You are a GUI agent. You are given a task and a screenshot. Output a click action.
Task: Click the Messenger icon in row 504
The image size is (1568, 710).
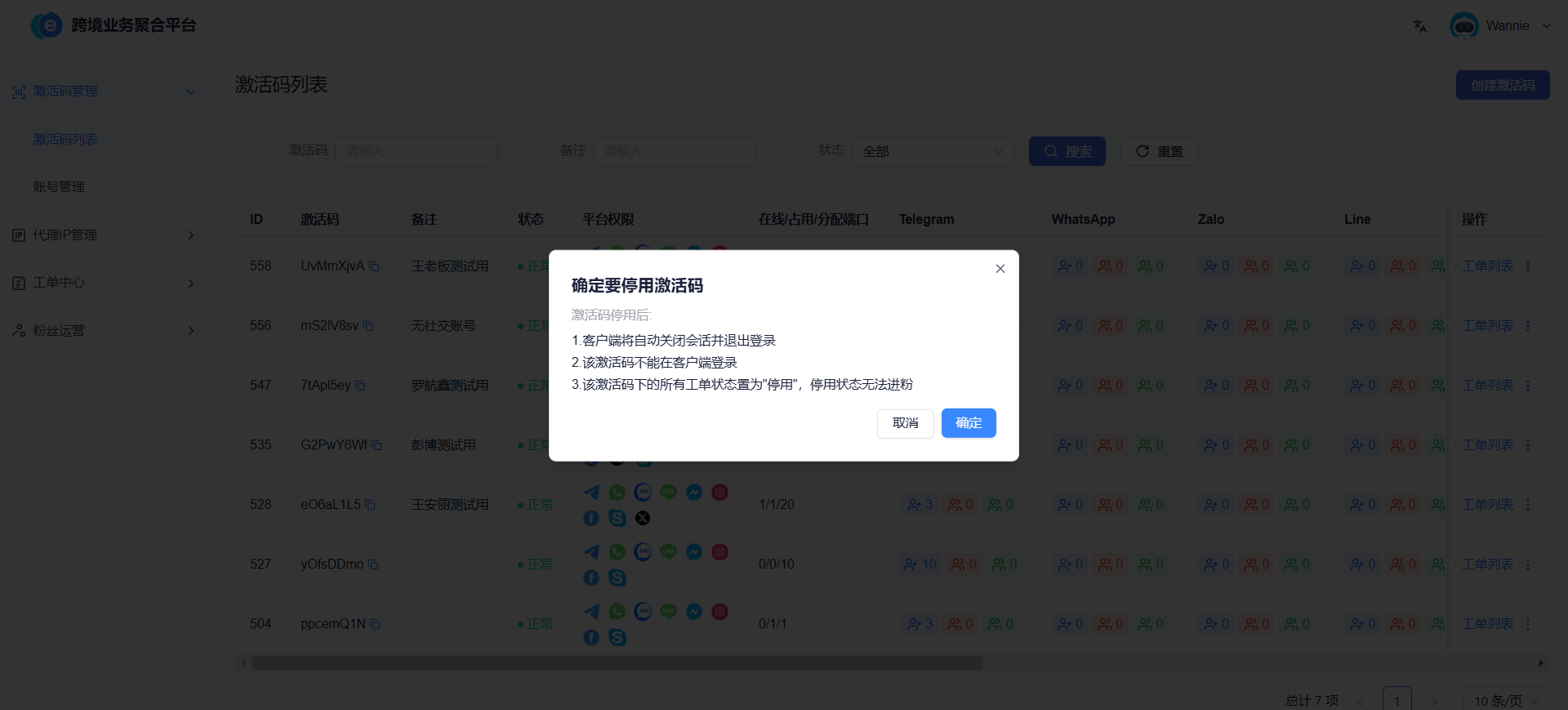pos(694,612)
